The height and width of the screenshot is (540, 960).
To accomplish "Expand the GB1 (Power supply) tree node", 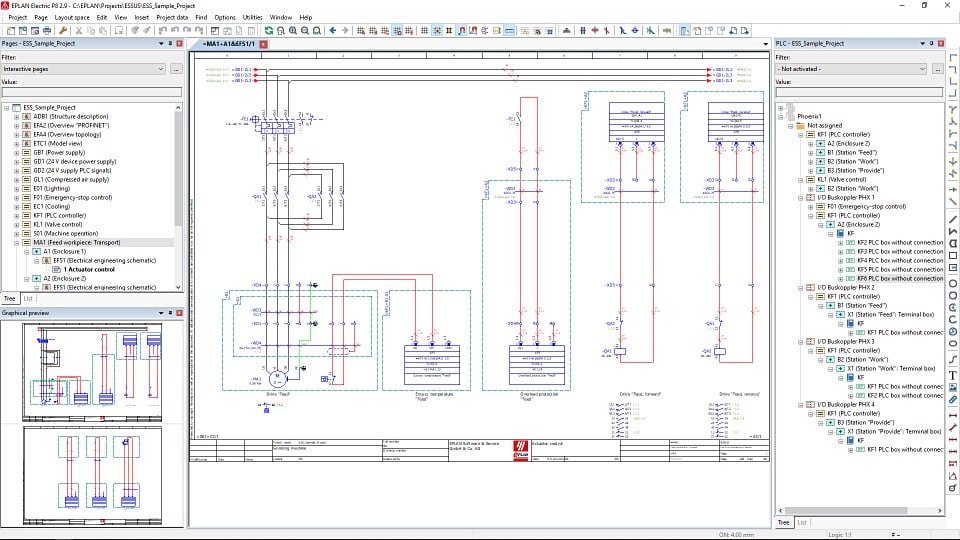I will [x=16, y=153].
